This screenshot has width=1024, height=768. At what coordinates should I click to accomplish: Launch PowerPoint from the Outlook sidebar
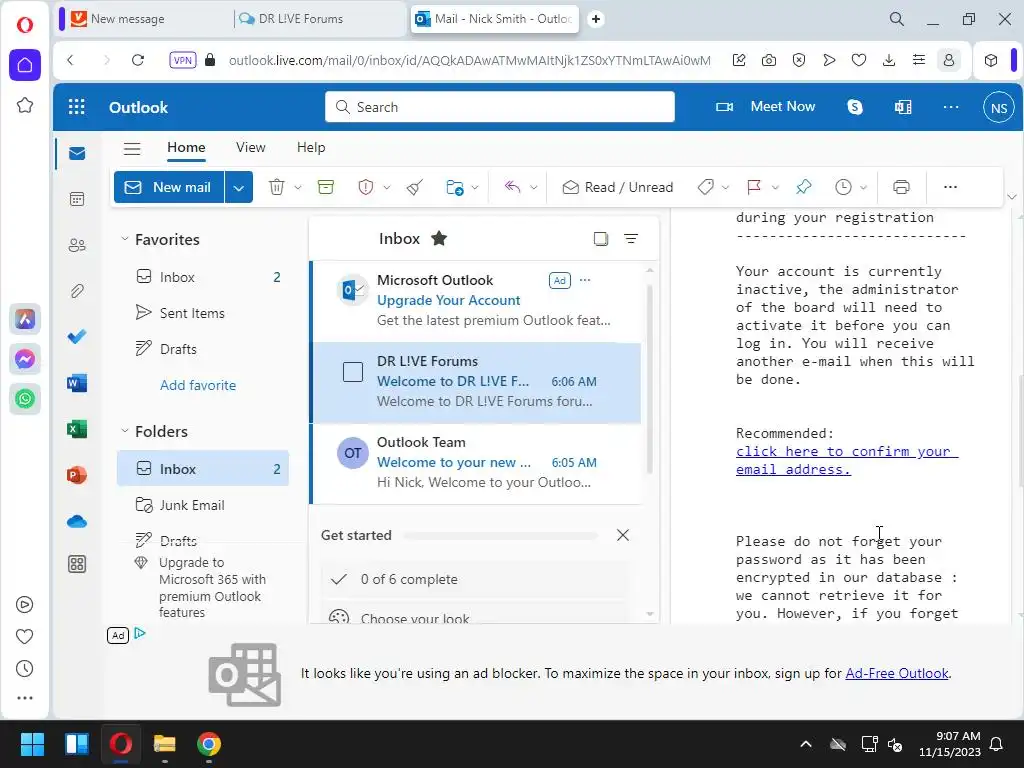(77, 475)
